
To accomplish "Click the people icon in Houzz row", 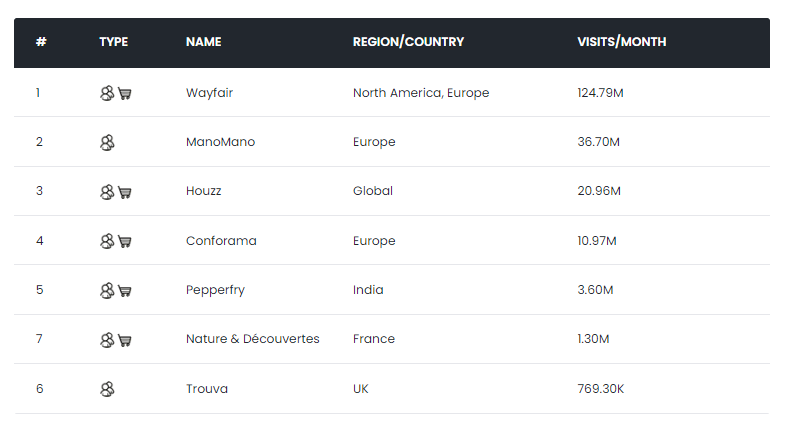I will pyautogui.click(x=107, y=191).
